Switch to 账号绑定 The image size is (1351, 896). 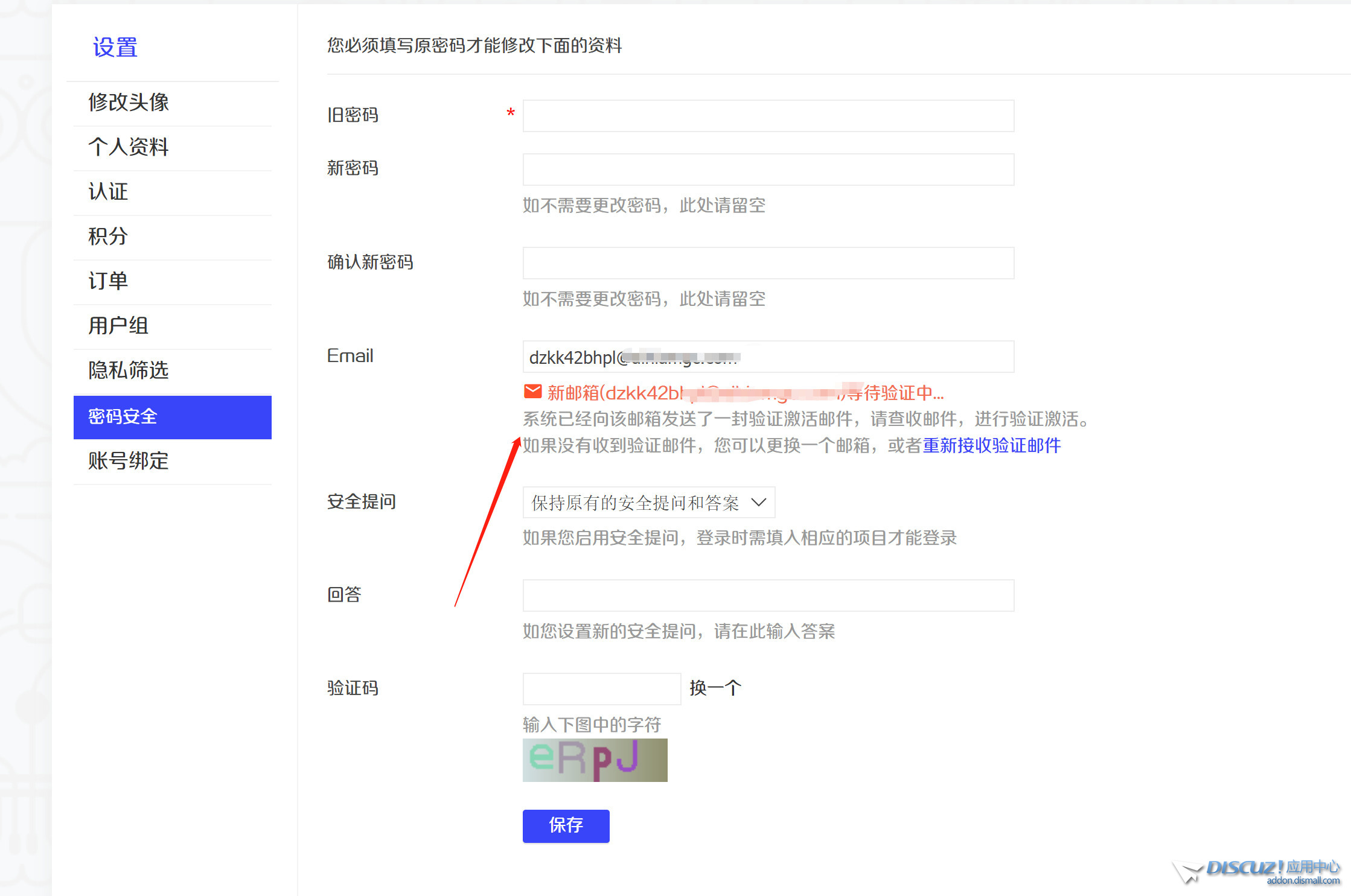pyautogui.click(x=127, y=461)
